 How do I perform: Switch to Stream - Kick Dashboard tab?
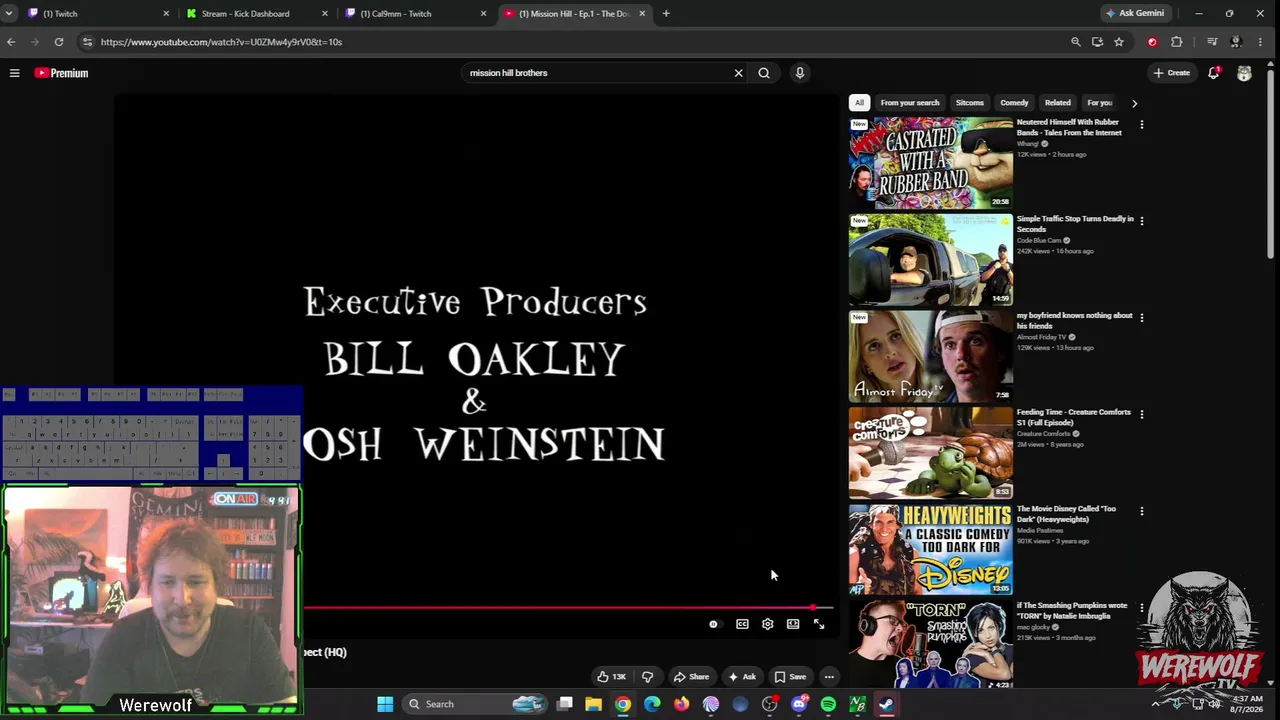click(258, 14)
